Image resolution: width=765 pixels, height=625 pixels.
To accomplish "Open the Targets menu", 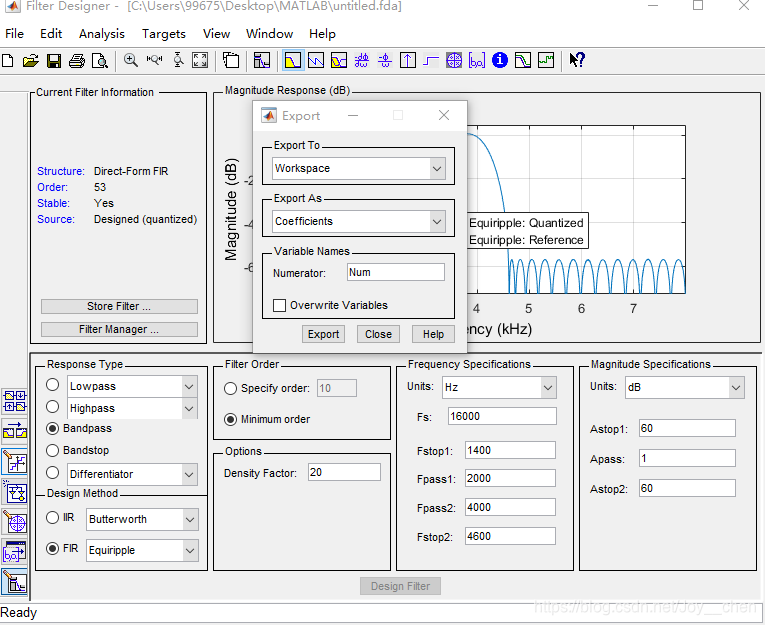I will click(163, 34).
